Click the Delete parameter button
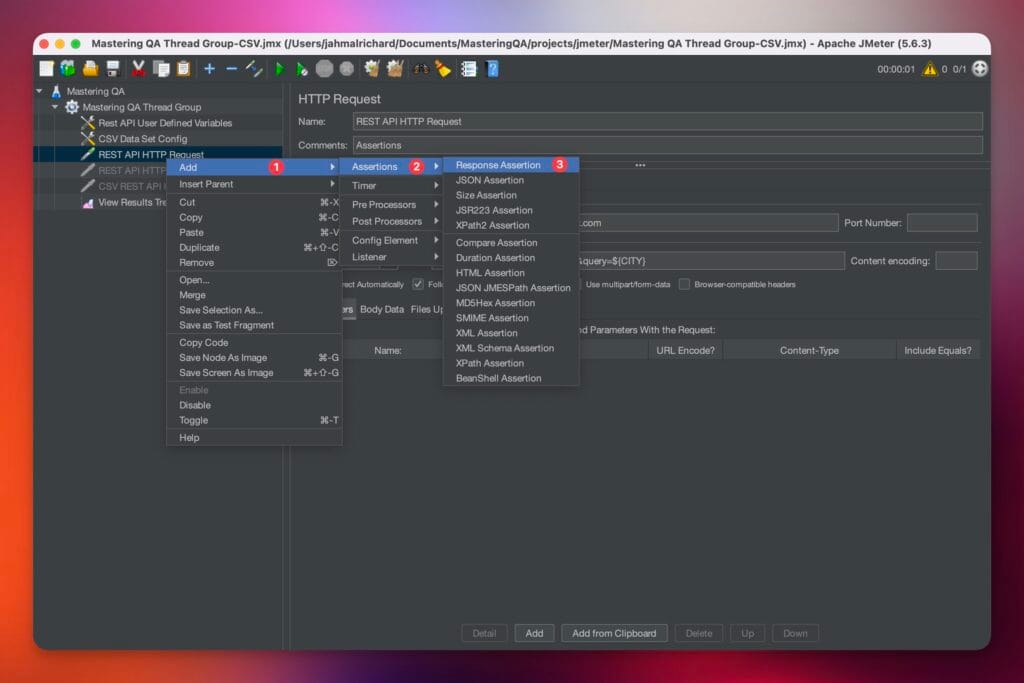The image size is (1024, 683). tap(699, 633)
